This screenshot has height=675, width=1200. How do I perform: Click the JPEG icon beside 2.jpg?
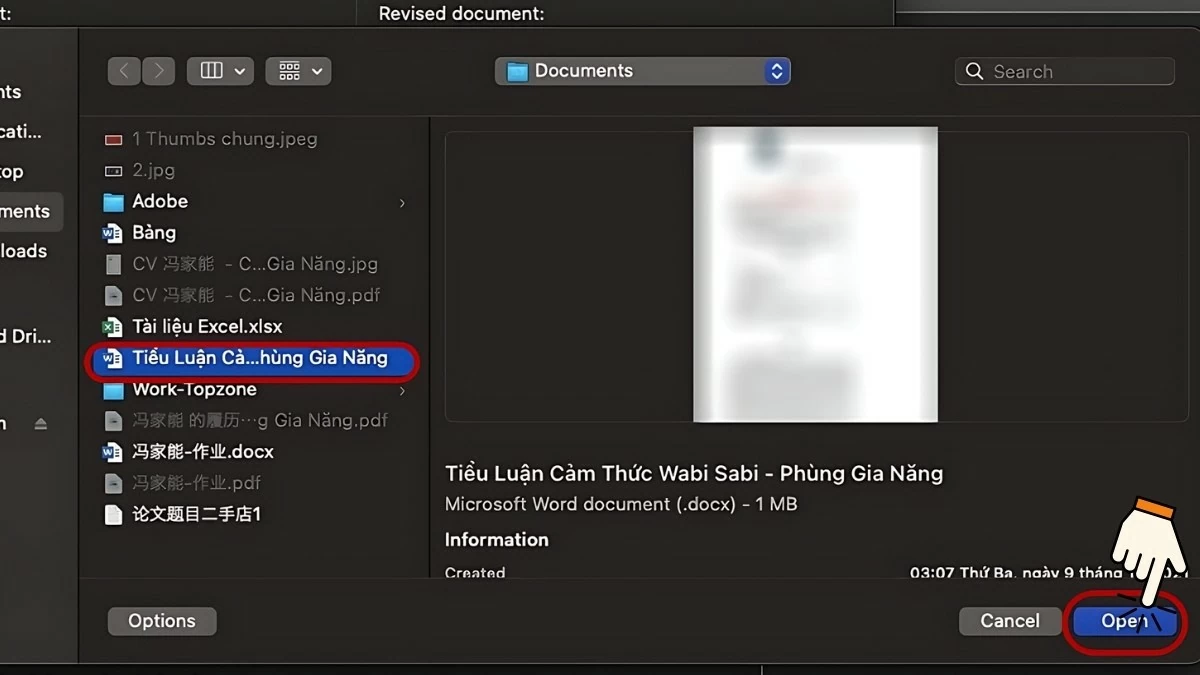point(112,170)
